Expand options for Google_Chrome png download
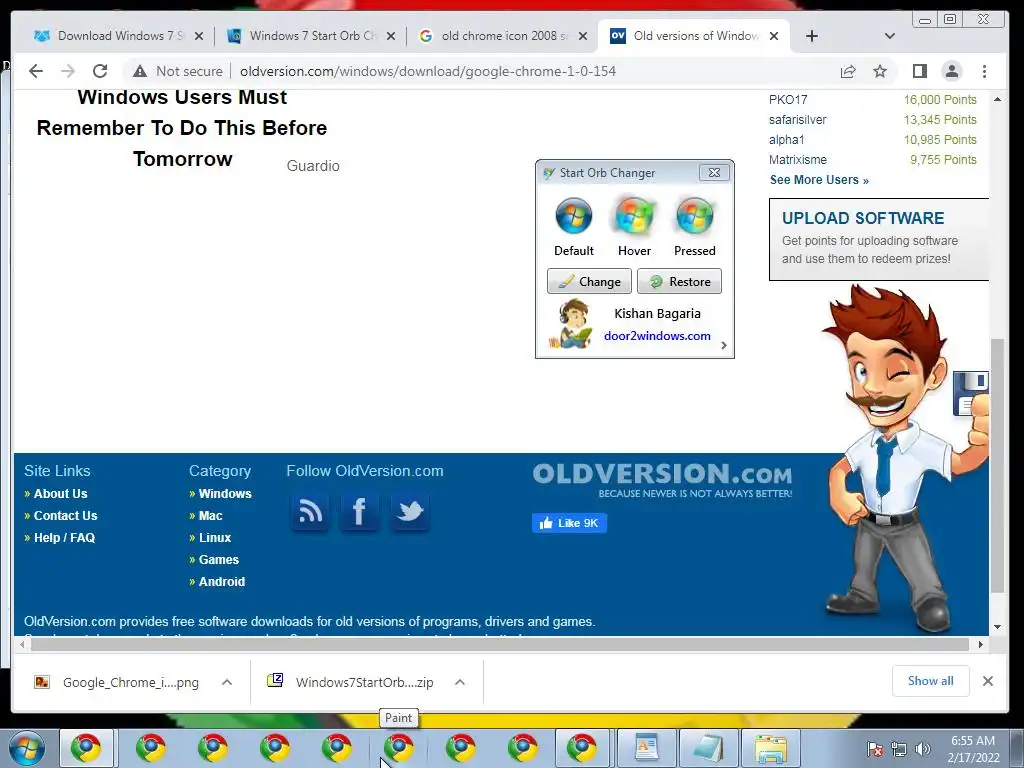Viewport: 1024px width, 768px height. click(227, 682)
